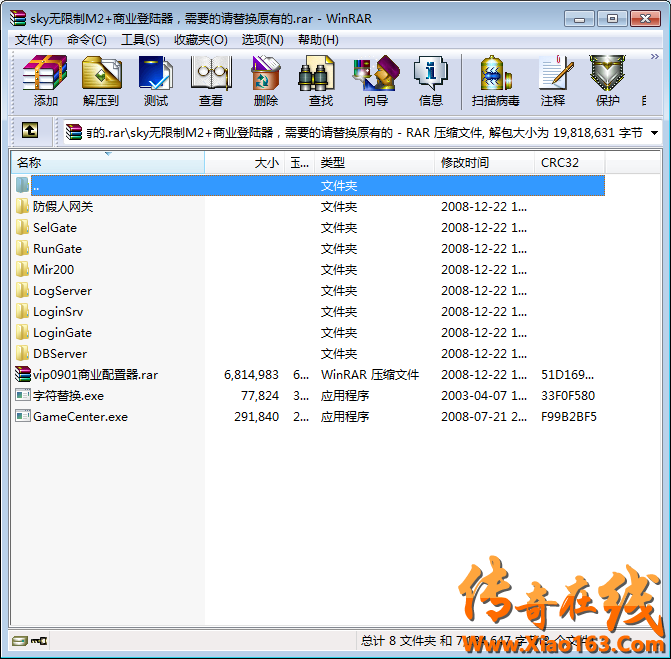
Task: Select the SelGate folder
Action: [x=55, y=228]
